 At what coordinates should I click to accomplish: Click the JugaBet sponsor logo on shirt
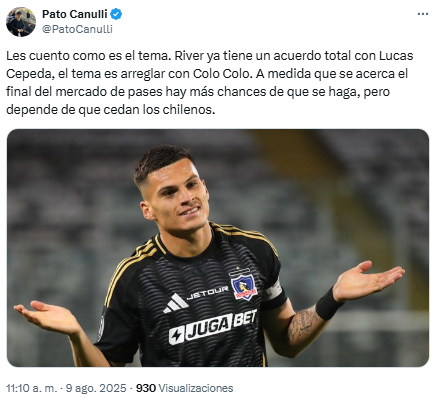tap(213, 326)
